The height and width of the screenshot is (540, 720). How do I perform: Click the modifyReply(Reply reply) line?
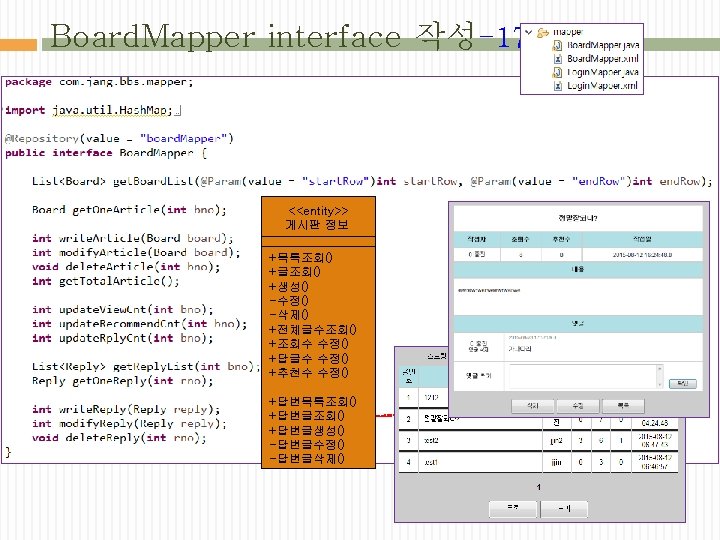pyautogui.click(x=129, y=423)
